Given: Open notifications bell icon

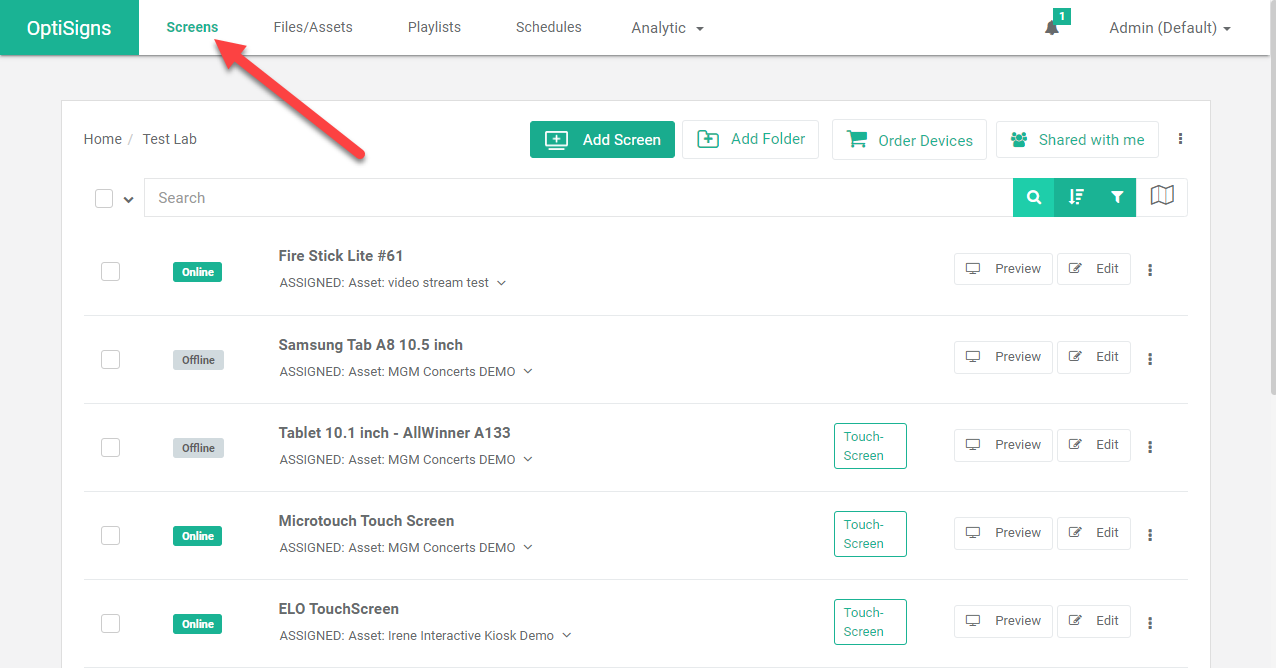Looking at the screenshot, I should (1052, 28).
